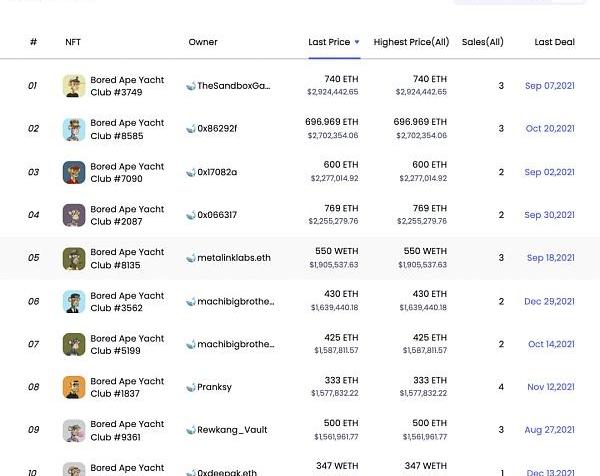
Task: Open Pranksy owner profile link
Action: point(214,387)
